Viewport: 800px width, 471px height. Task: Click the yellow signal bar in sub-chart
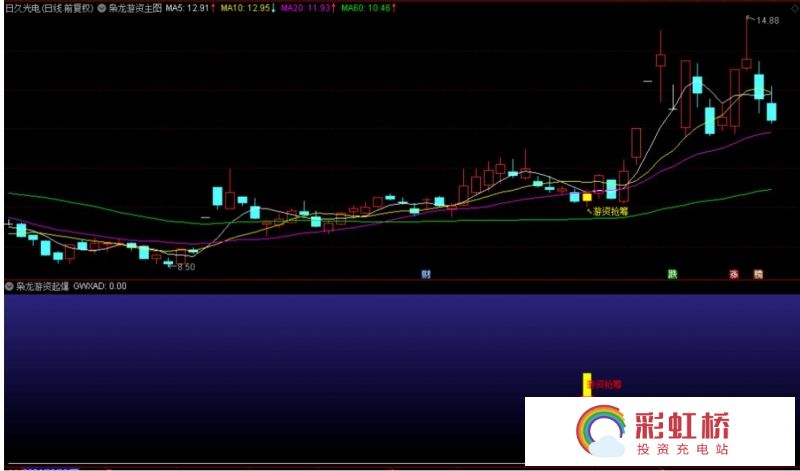tap(587, 385)
